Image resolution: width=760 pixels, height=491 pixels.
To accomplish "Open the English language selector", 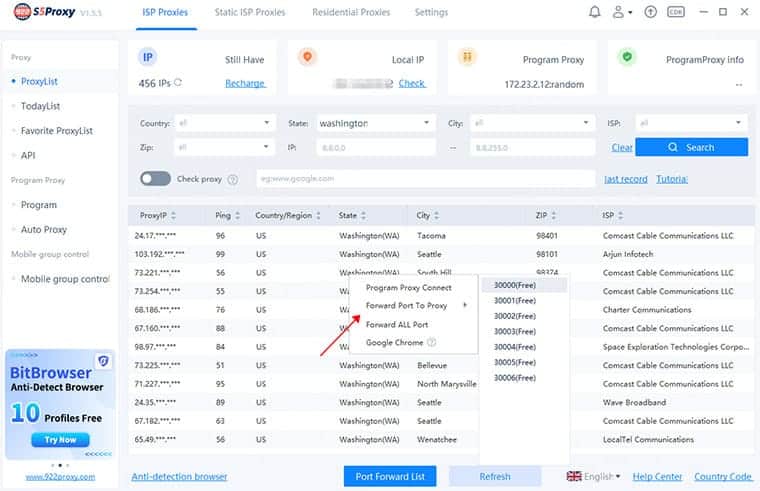I will click(594, 477).
